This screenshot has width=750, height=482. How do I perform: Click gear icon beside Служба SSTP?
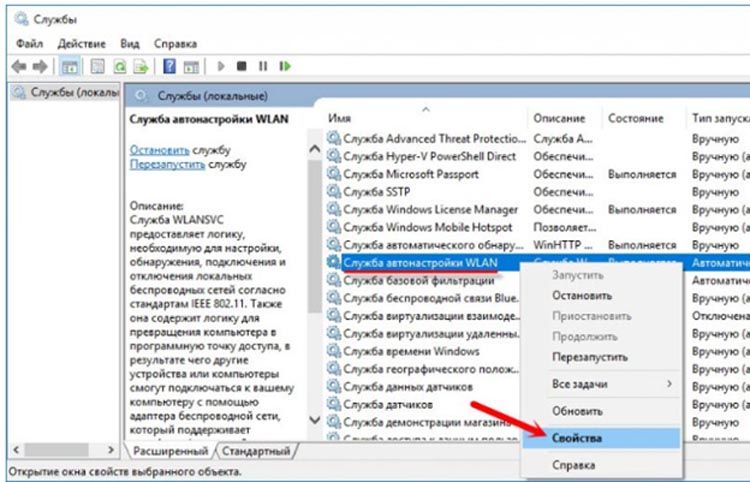[x=333, y=191]
